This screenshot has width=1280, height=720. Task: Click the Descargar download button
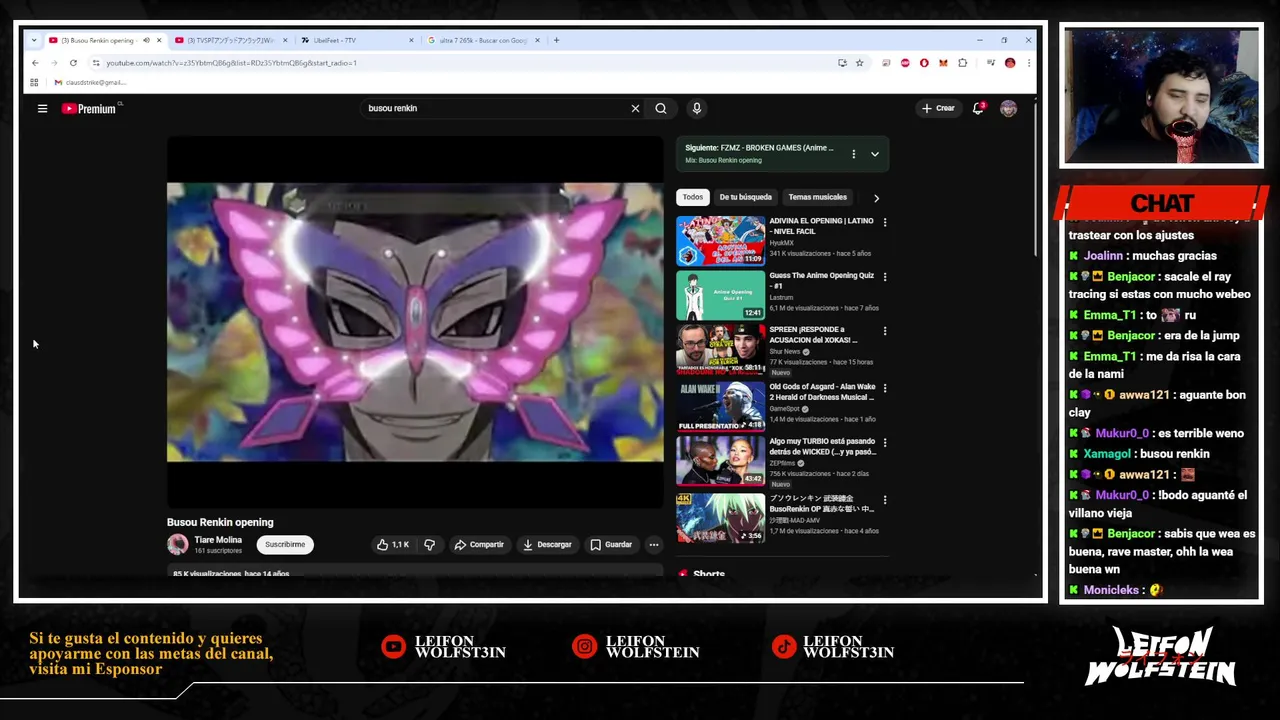coord(547,544)
